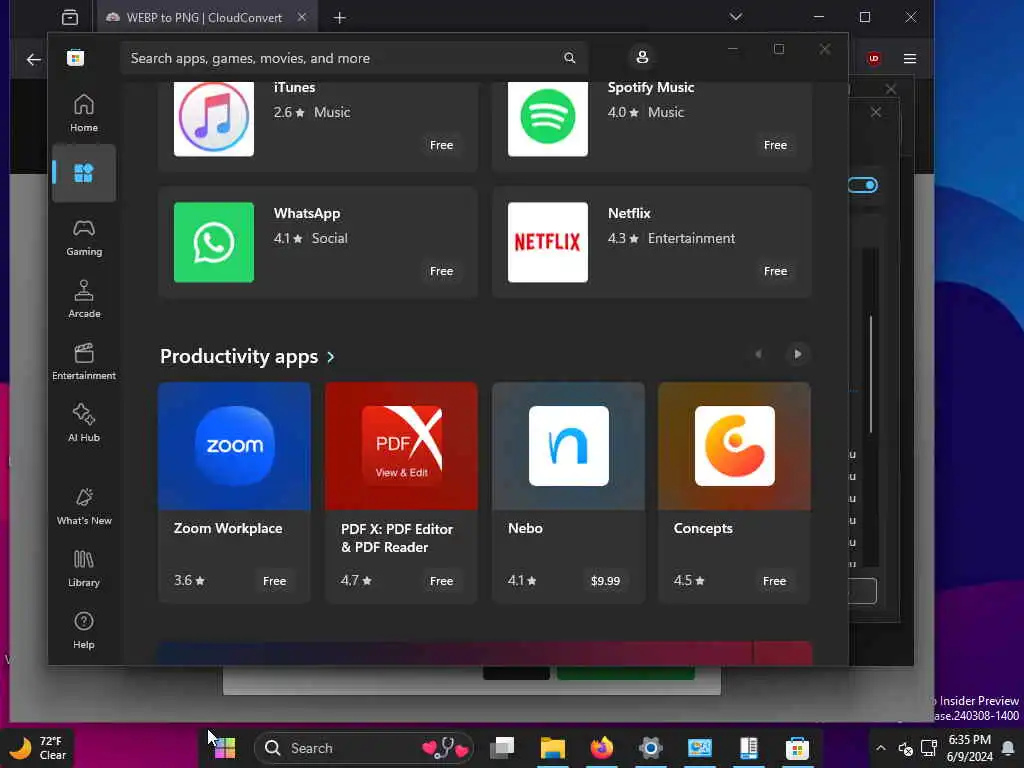Image resolution: width=1024 pixels, height=768 pixels.
Task: Select WEBP to PNG CloudConvert tab in Firefox
Action: pyautogui.click(x=204, y=18)
